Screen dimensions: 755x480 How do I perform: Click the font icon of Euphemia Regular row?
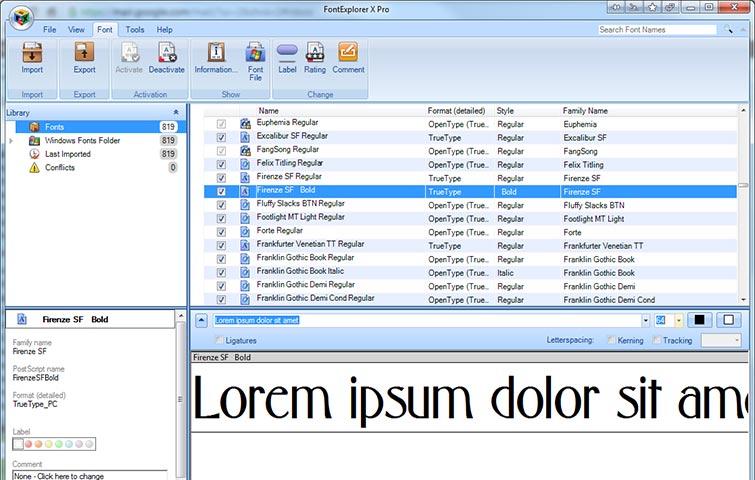(x=245, y=124)
